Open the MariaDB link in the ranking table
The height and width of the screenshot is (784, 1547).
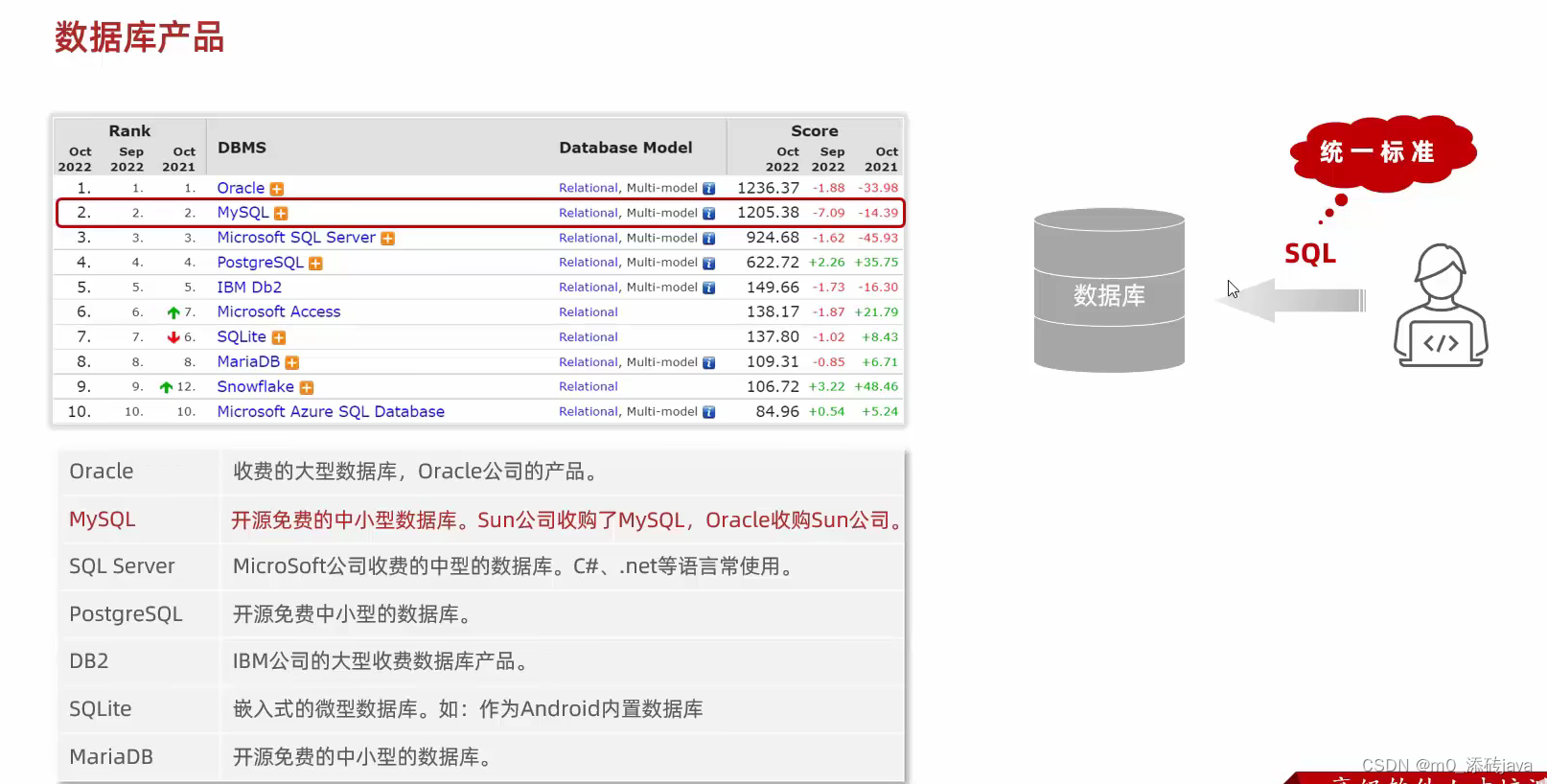tap(248, 361)
